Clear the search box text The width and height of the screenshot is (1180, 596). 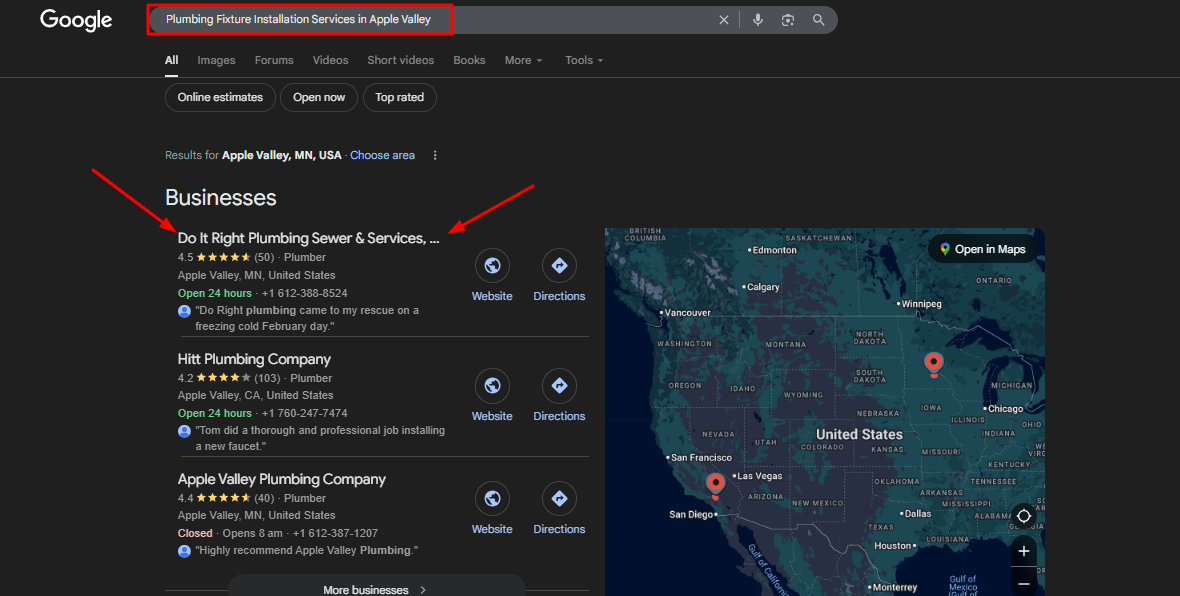tap(724, 20)
